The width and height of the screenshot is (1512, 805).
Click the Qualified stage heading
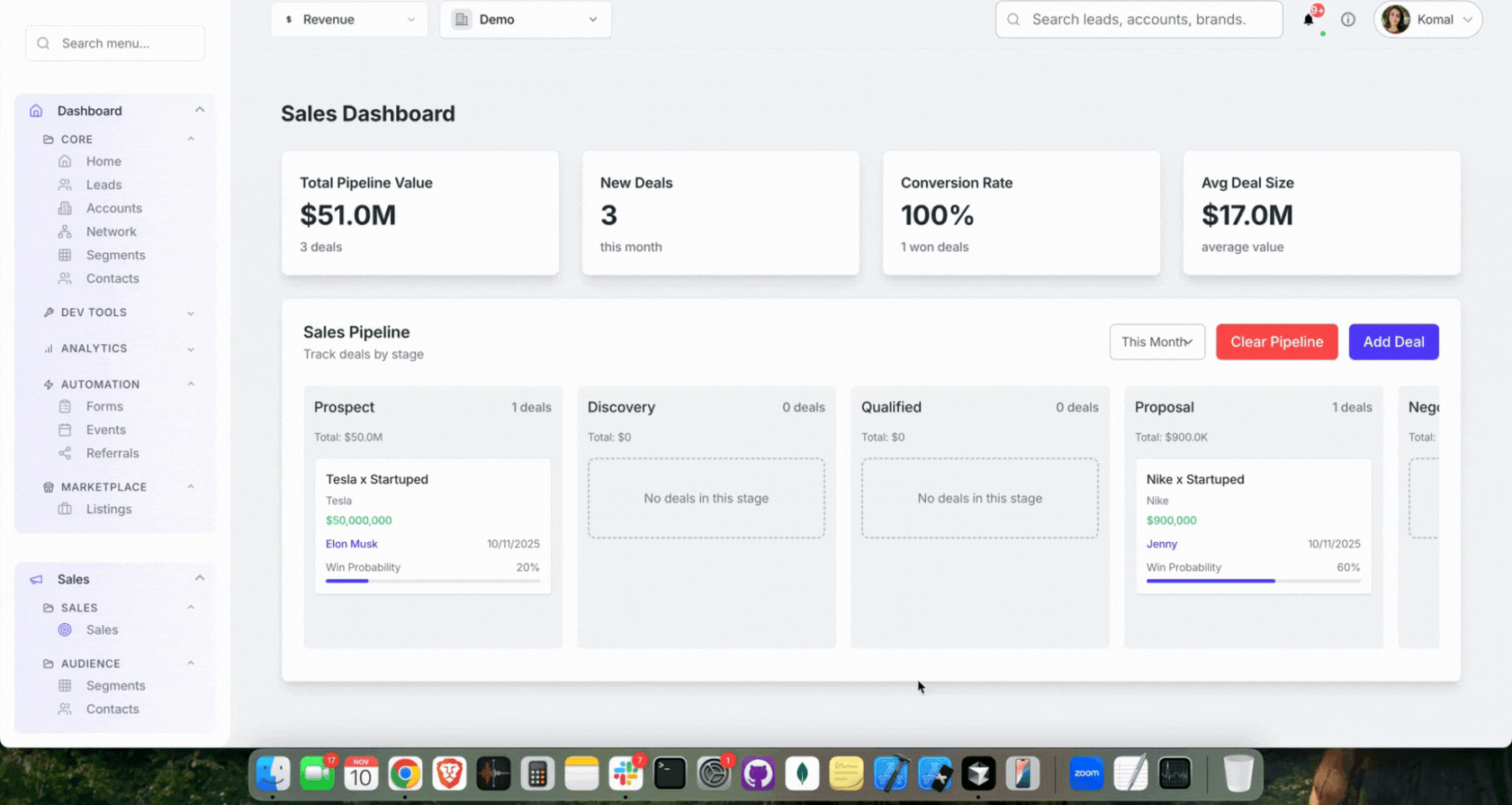click(891, 407)
